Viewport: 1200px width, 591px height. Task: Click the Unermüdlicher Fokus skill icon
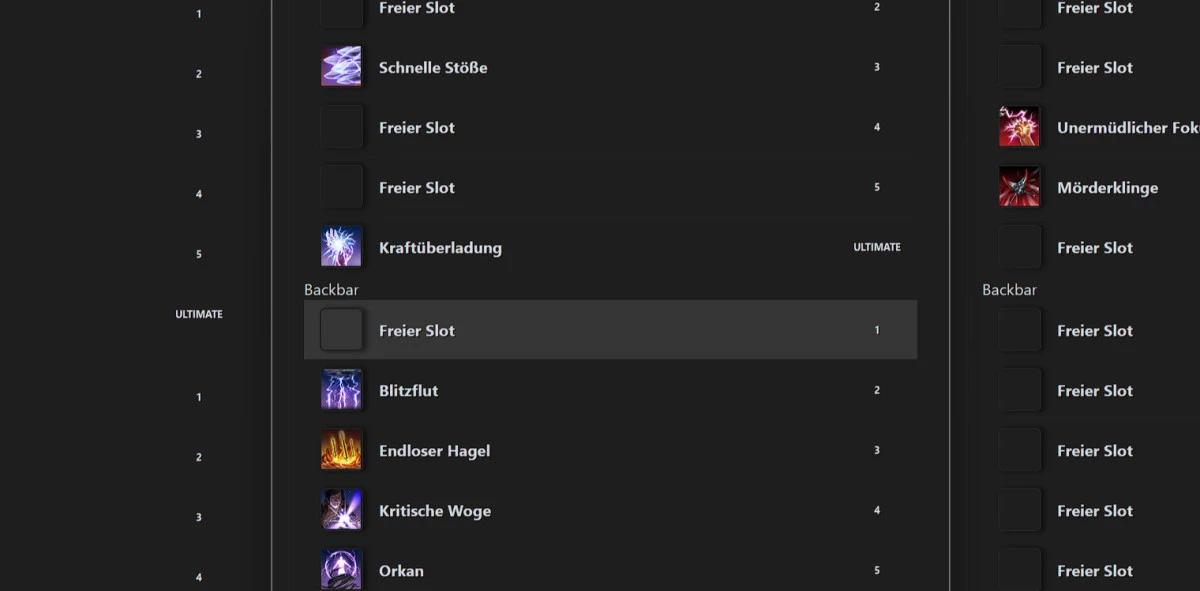click(x=1019, y=127)
